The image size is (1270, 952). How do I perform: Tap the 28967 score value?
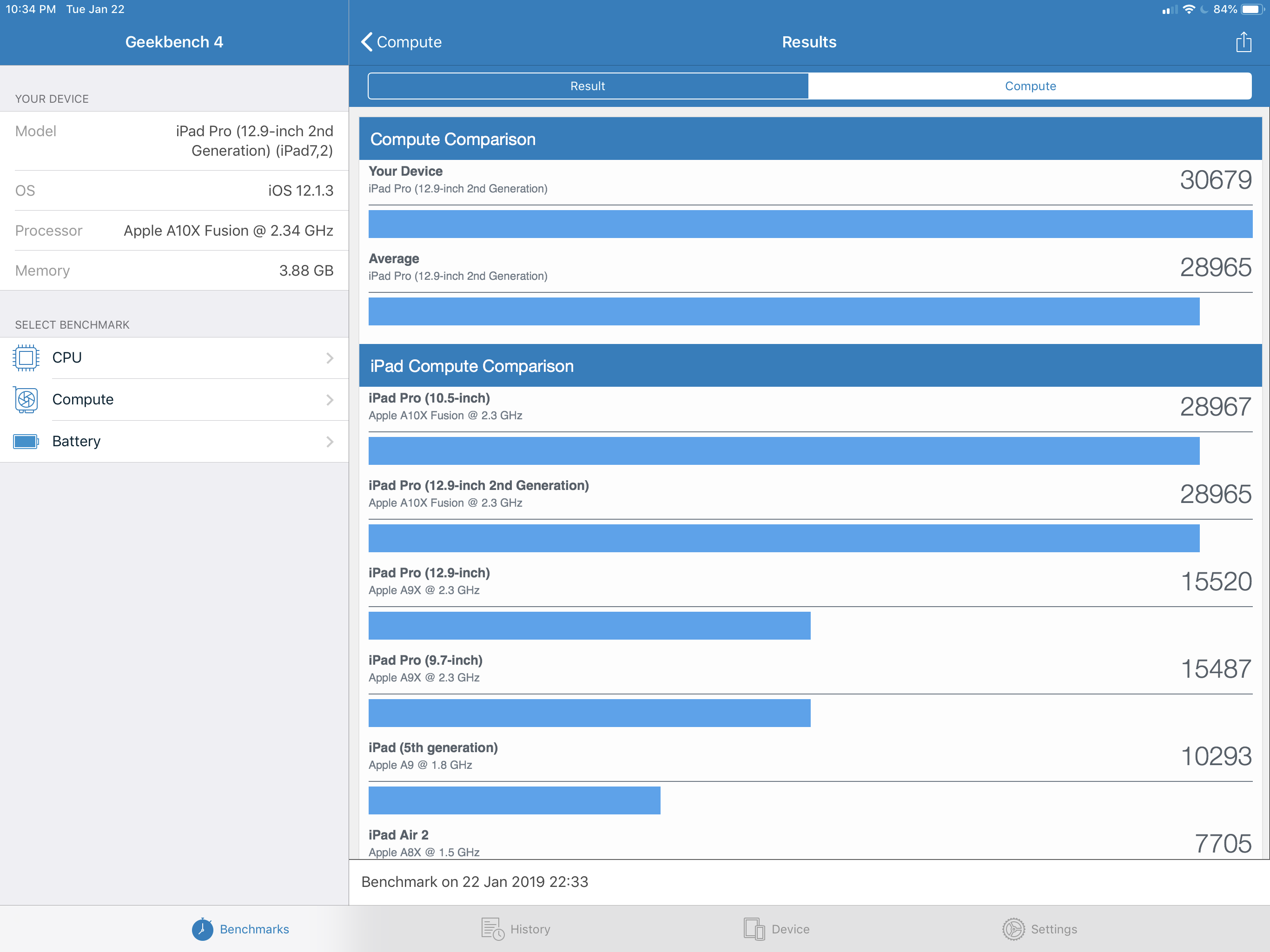point(1216,407)
